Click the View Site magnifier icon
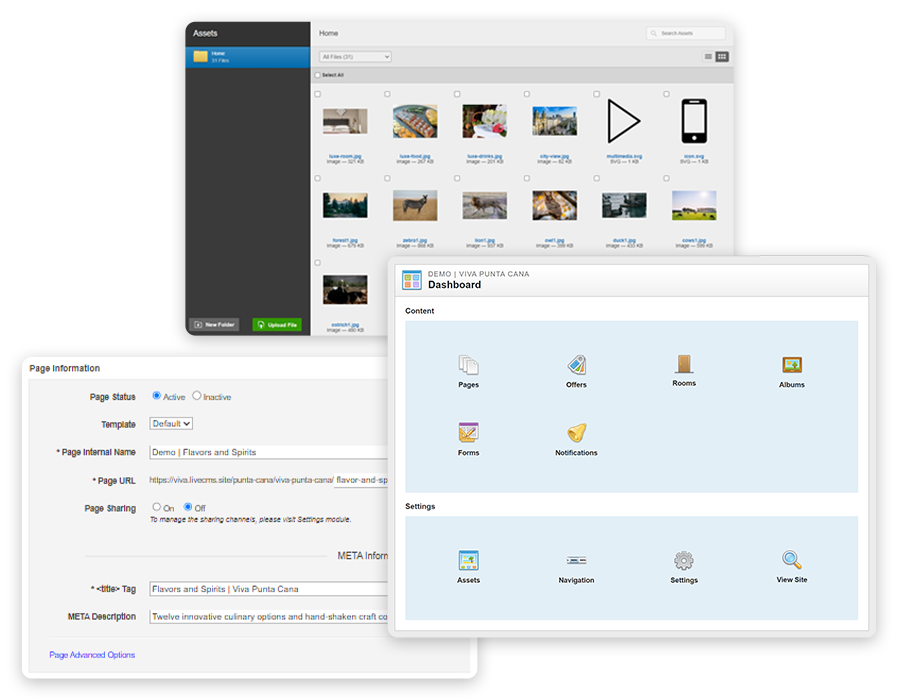The image size is (900, 700). [x=791, y=562]
